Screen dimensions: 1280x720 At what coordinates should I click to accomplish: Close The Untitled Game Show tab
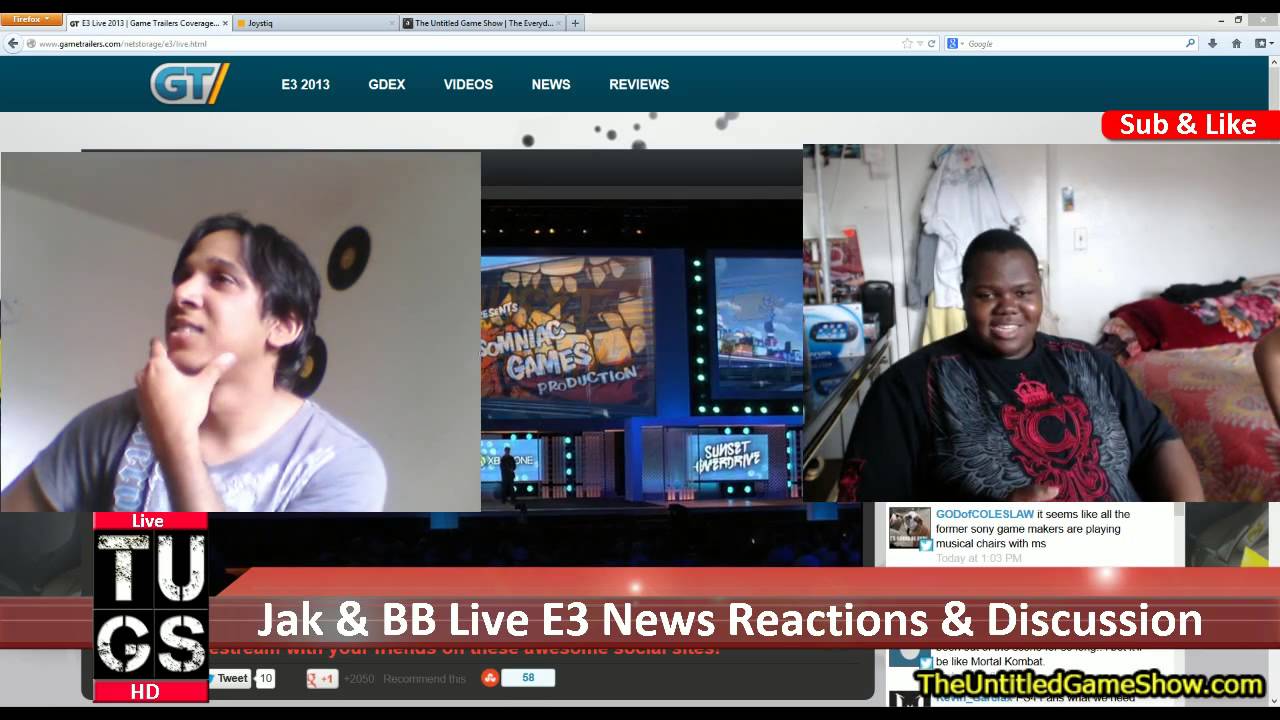[558, 23]
